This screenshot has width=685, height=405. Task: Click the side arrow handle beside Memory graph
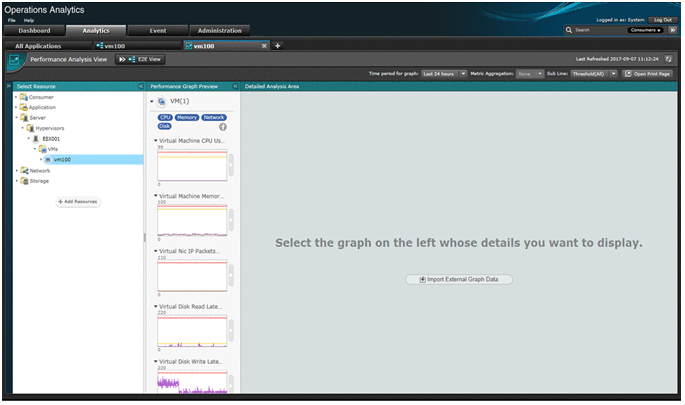[231, 220]
